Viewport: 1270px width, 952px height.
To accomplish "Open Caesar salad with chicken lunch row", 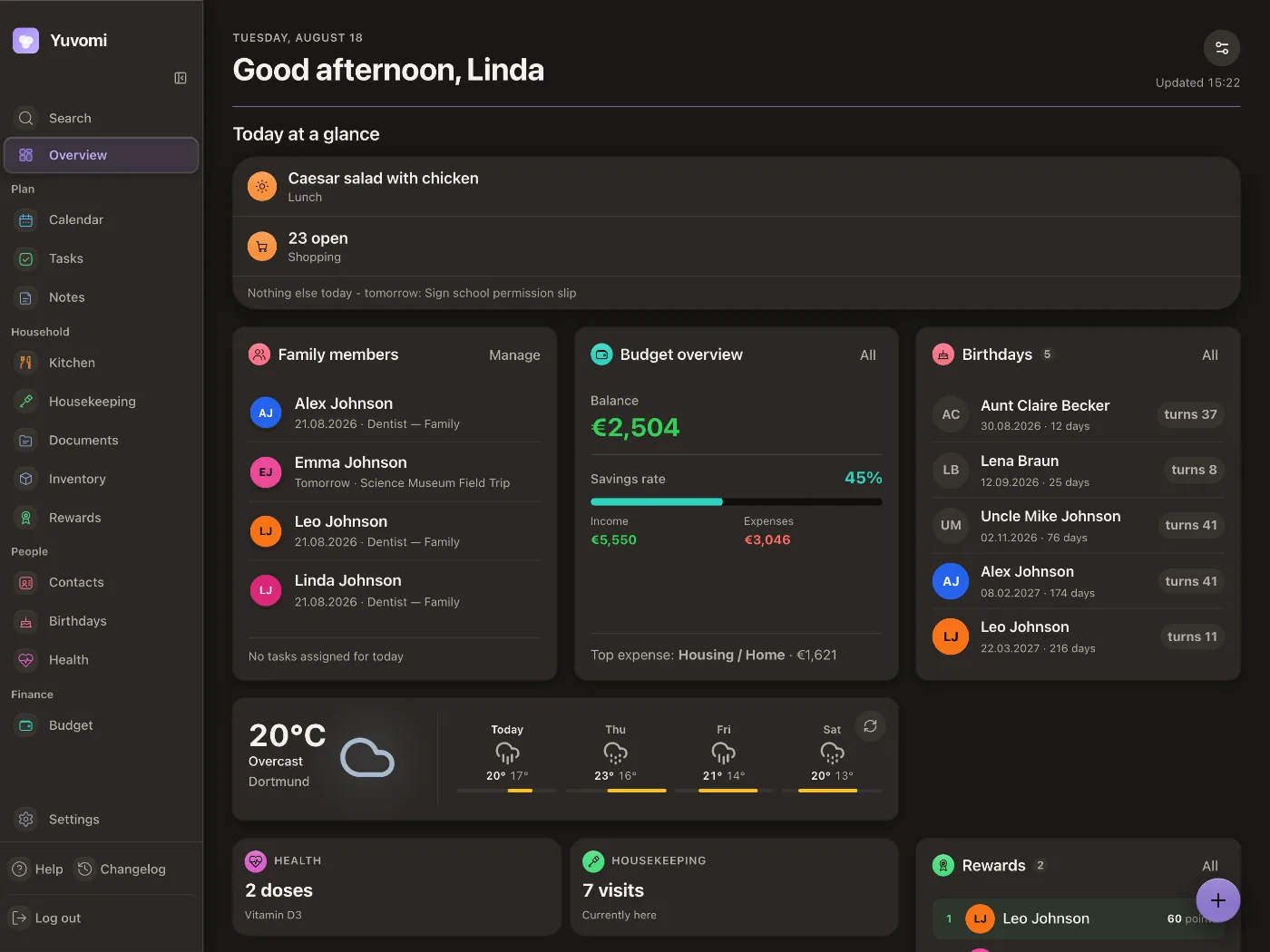I will click(x=736, y=187).
